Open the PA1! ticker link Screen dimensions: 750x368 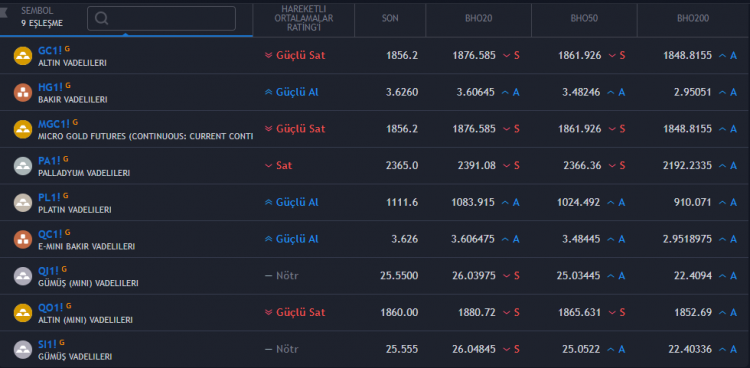(50, 160)
